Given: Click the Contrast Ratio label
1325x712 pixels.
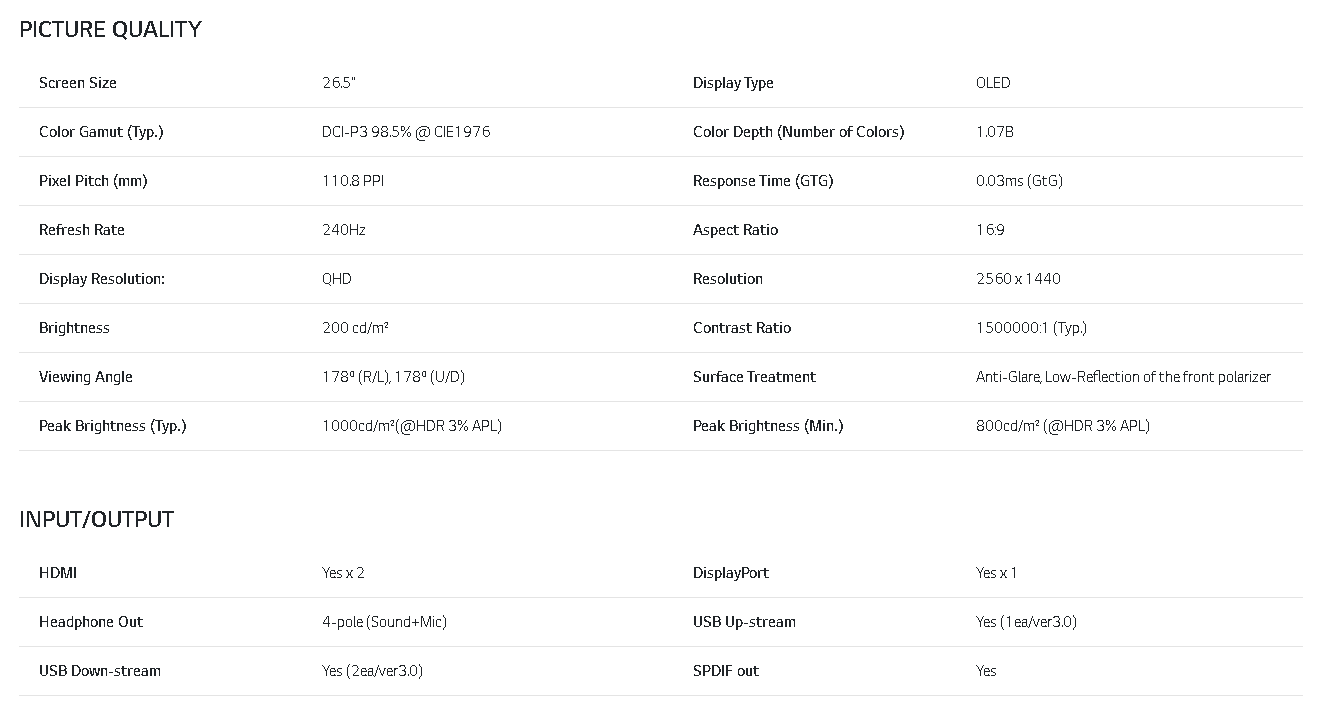Looking at the screenshot, I should pyautogui.click(x=741, y=328).
